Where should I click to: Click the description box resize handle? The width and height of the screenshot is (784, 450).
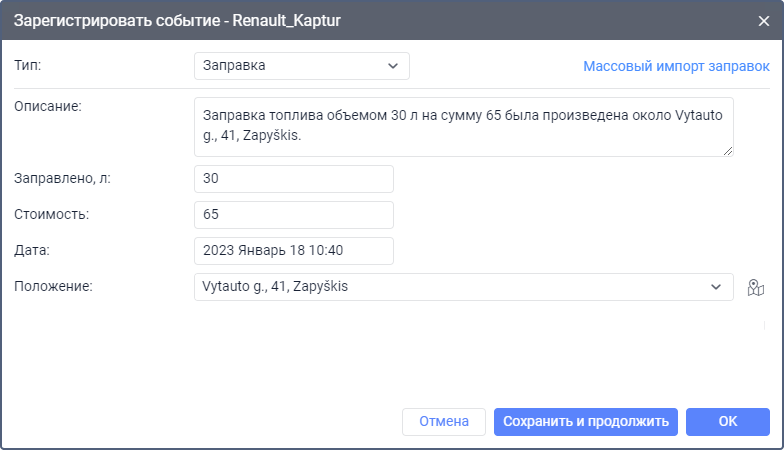[x=728, y=150]
